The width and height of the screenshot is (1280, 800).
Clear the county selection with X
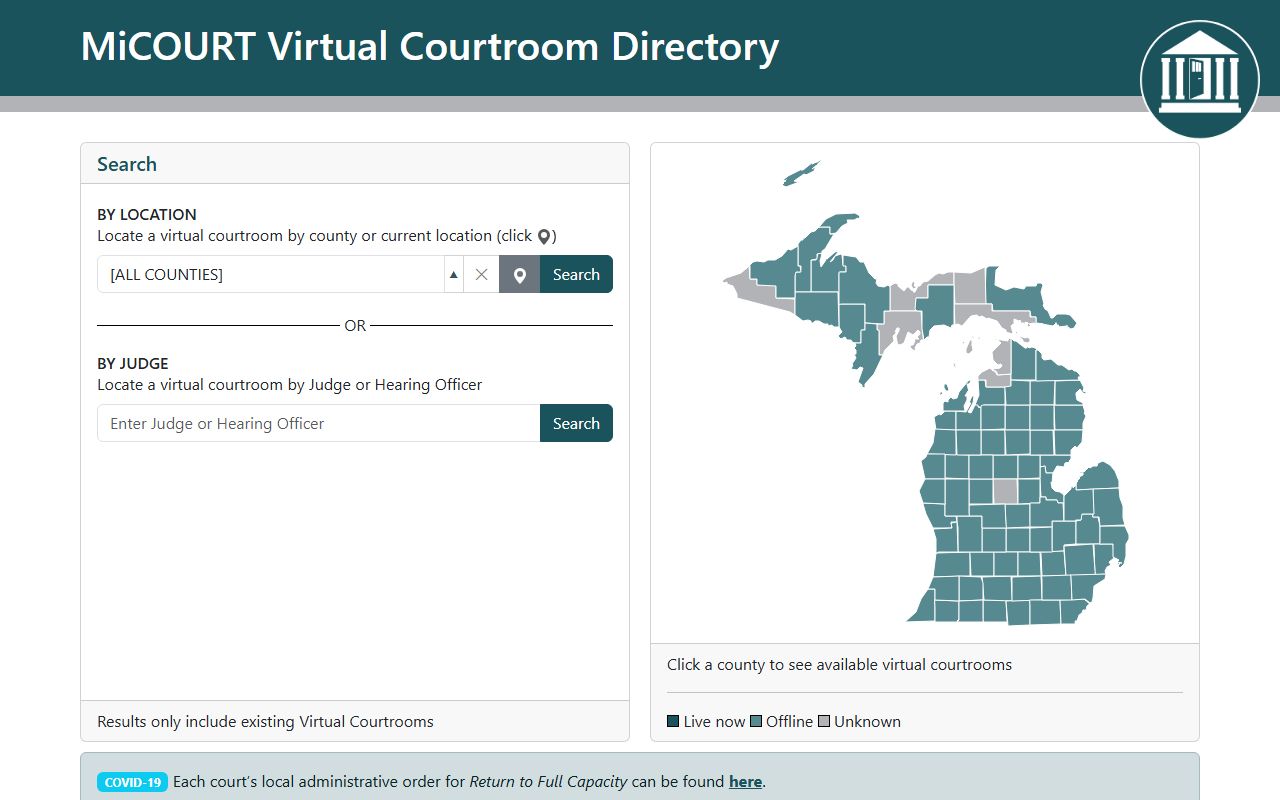tap(481, 274)
